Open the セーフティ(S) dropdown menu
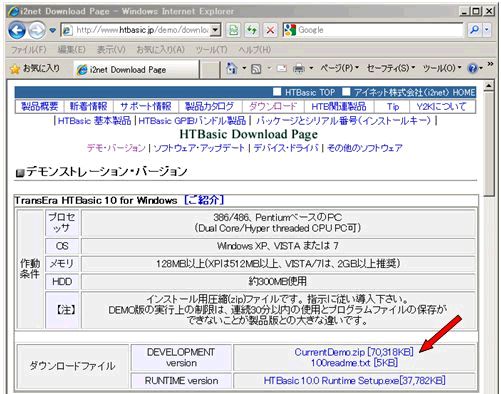Screen dimensions: 501x394 point(391,68)
